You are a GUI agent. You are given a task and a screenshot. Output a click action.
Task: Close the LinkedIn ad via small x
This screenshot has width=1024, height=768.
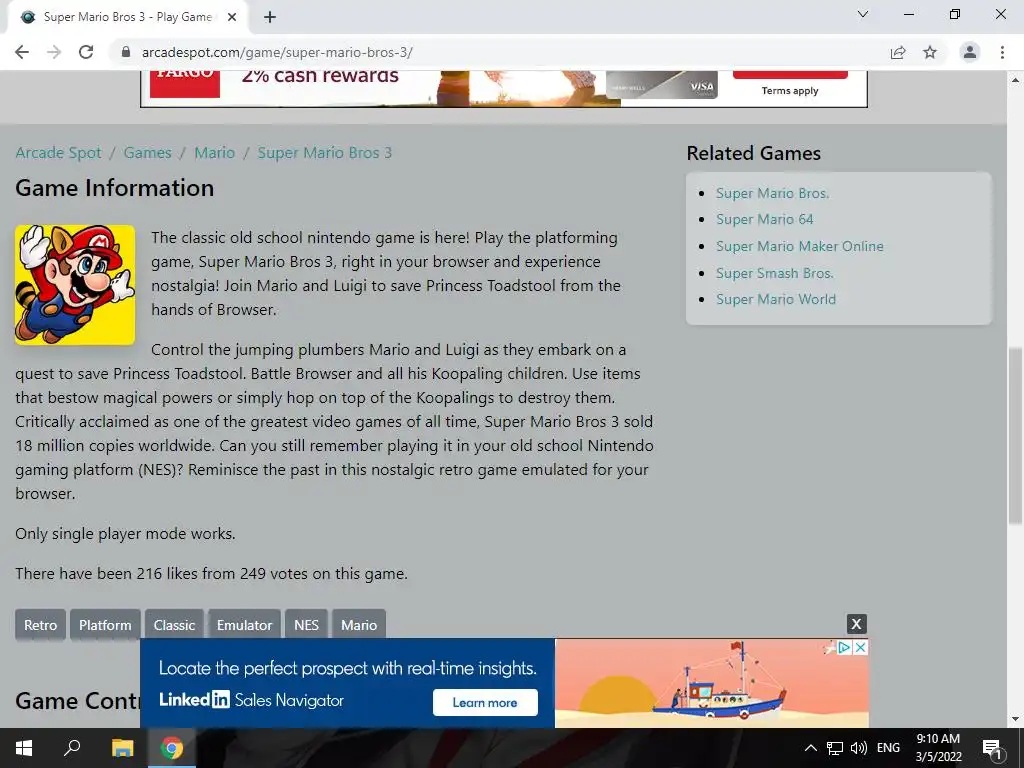point(861,647)
